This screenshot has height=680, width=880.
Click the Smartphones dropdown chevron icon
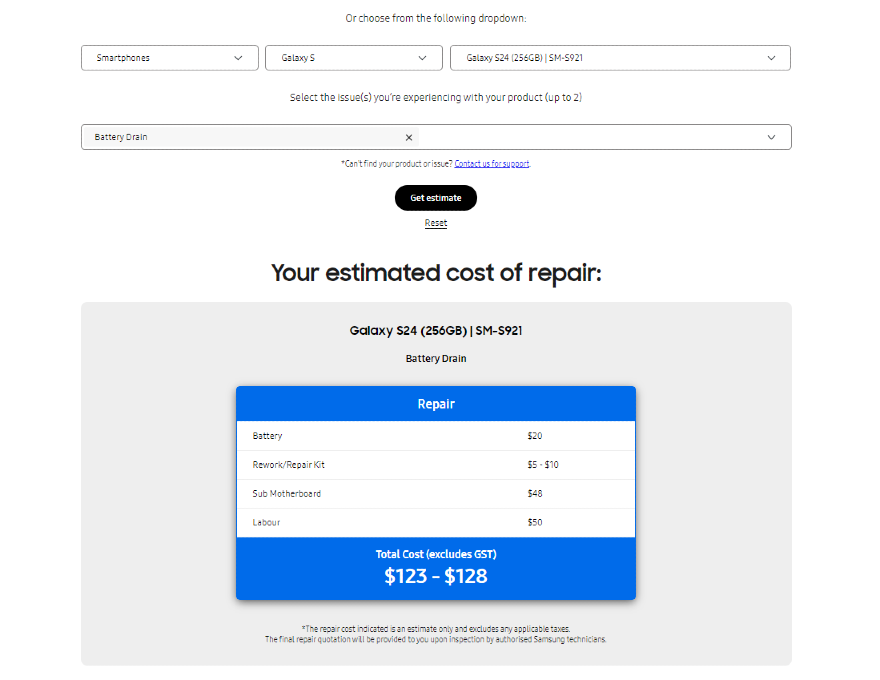click(x=238, y=58)
